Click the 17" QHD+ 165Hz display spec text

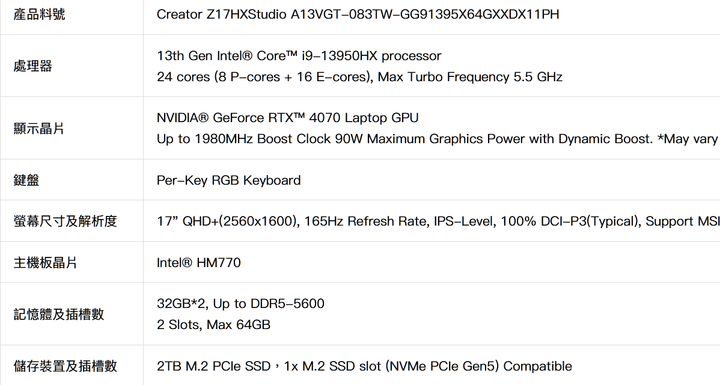(438, 221)
